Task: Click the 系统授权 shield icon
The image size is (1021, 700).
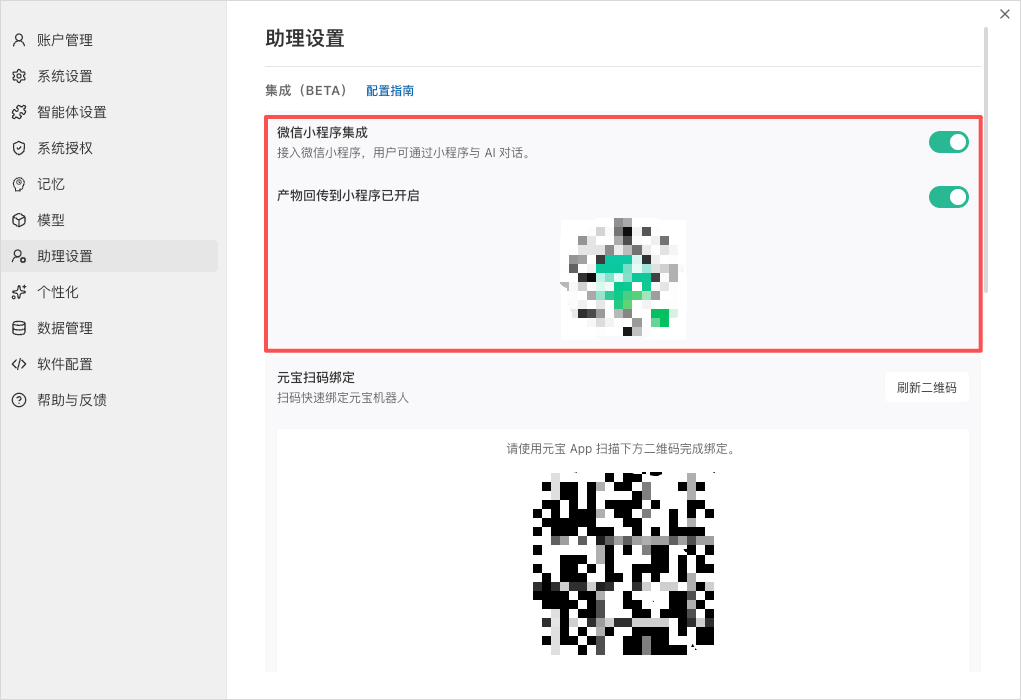Action: click(x=19, y=148)
